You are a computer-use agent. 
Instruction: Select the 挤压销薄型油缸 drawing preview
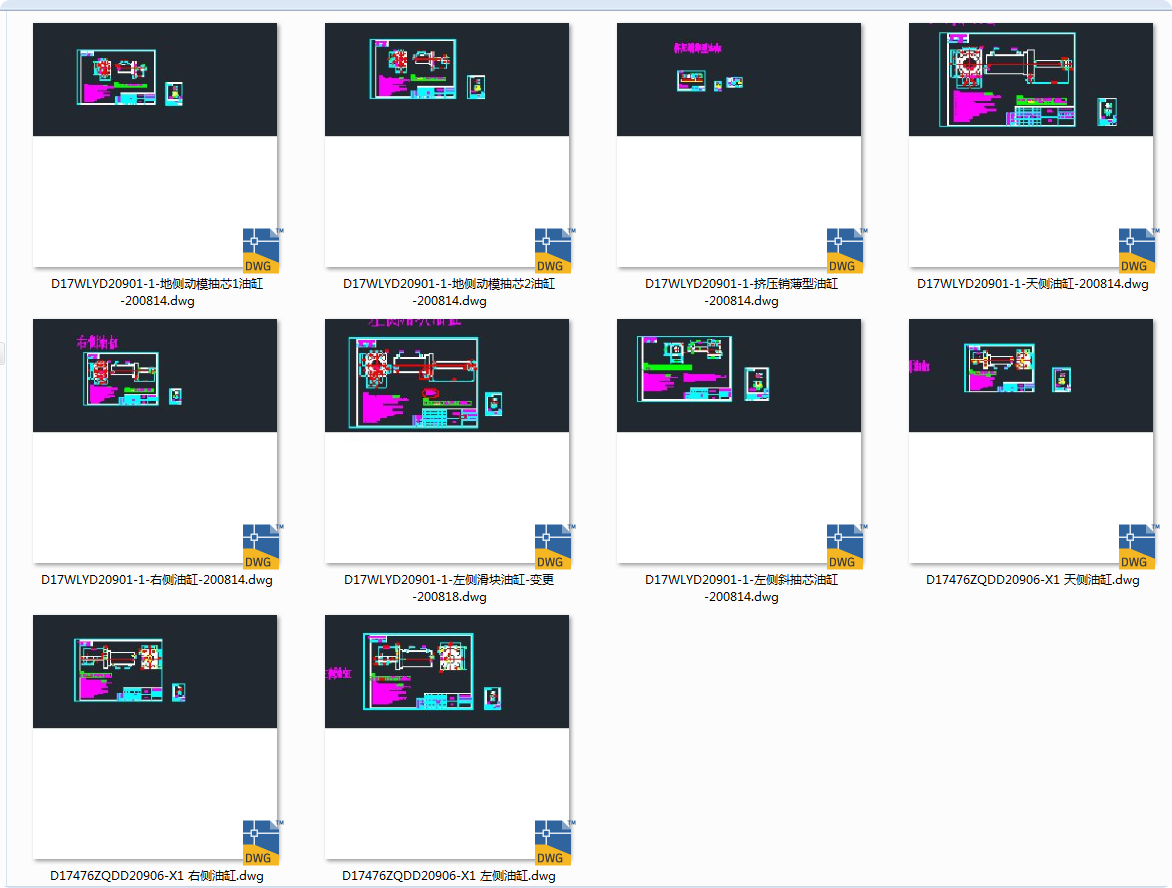739,80
